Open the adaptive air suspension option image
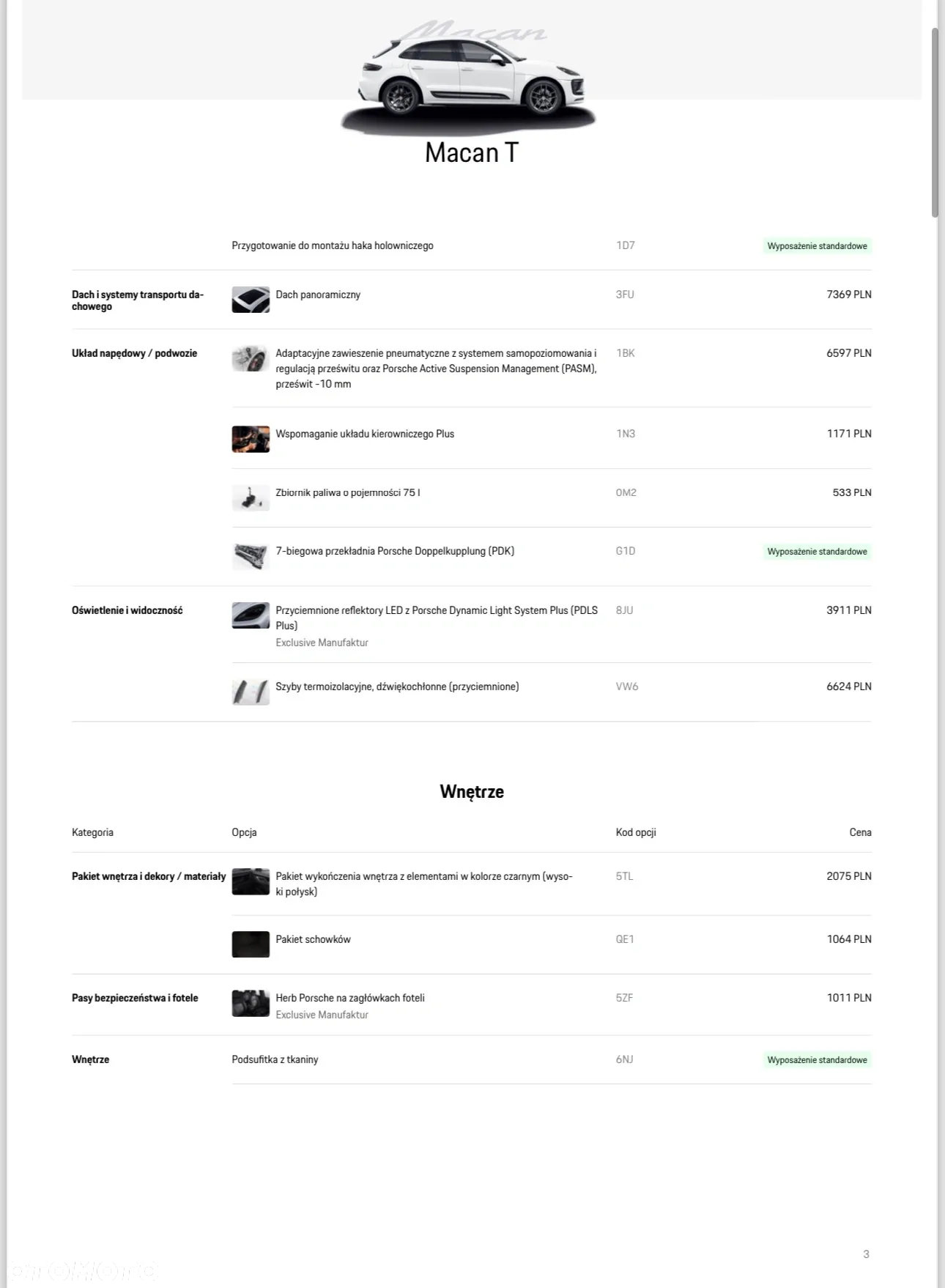The width and height of the screenshot is (945, 1288). (x=251, y=358)
